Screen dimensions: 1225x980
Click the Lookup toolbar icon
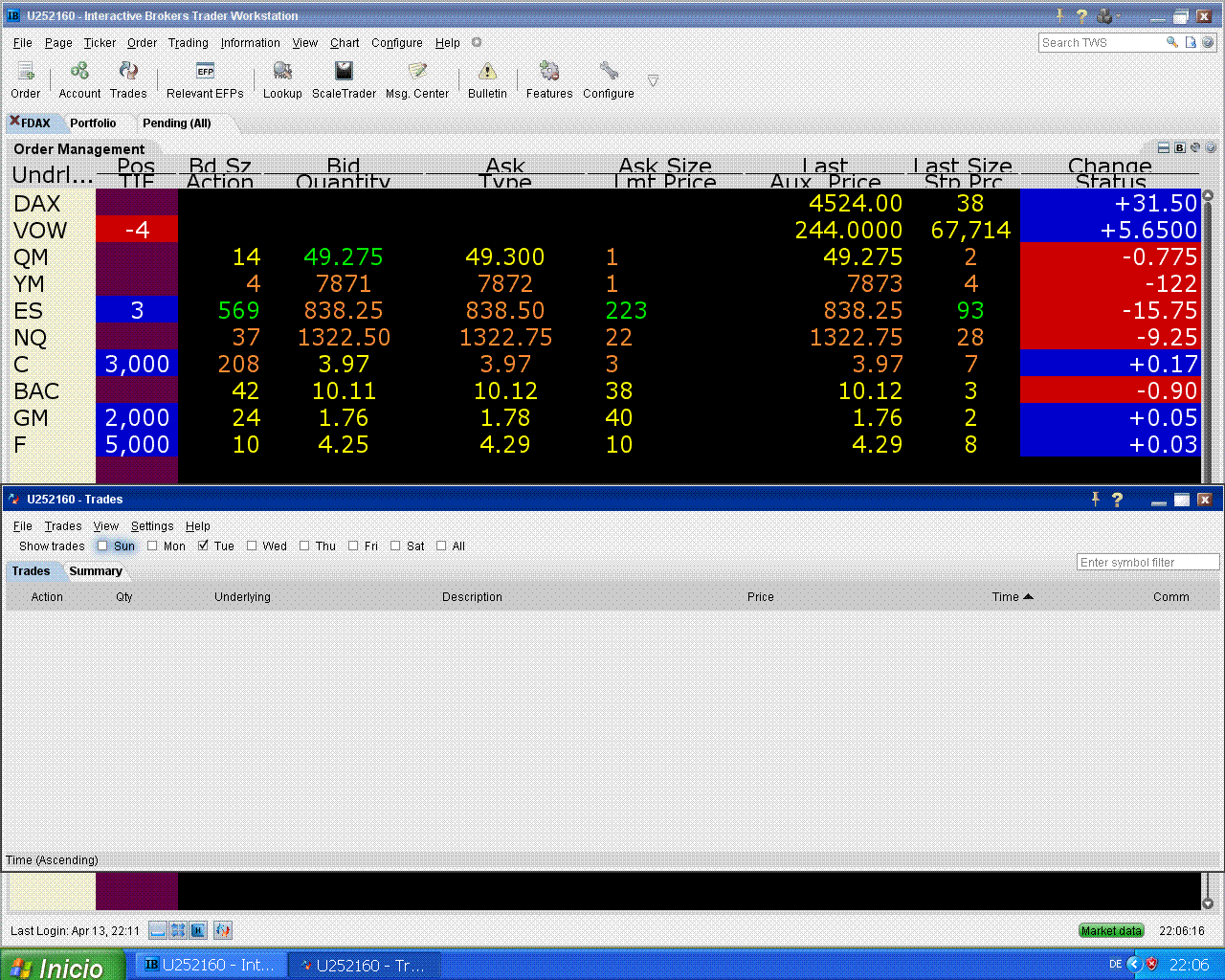pyautogui.click(x=282, y=71)
